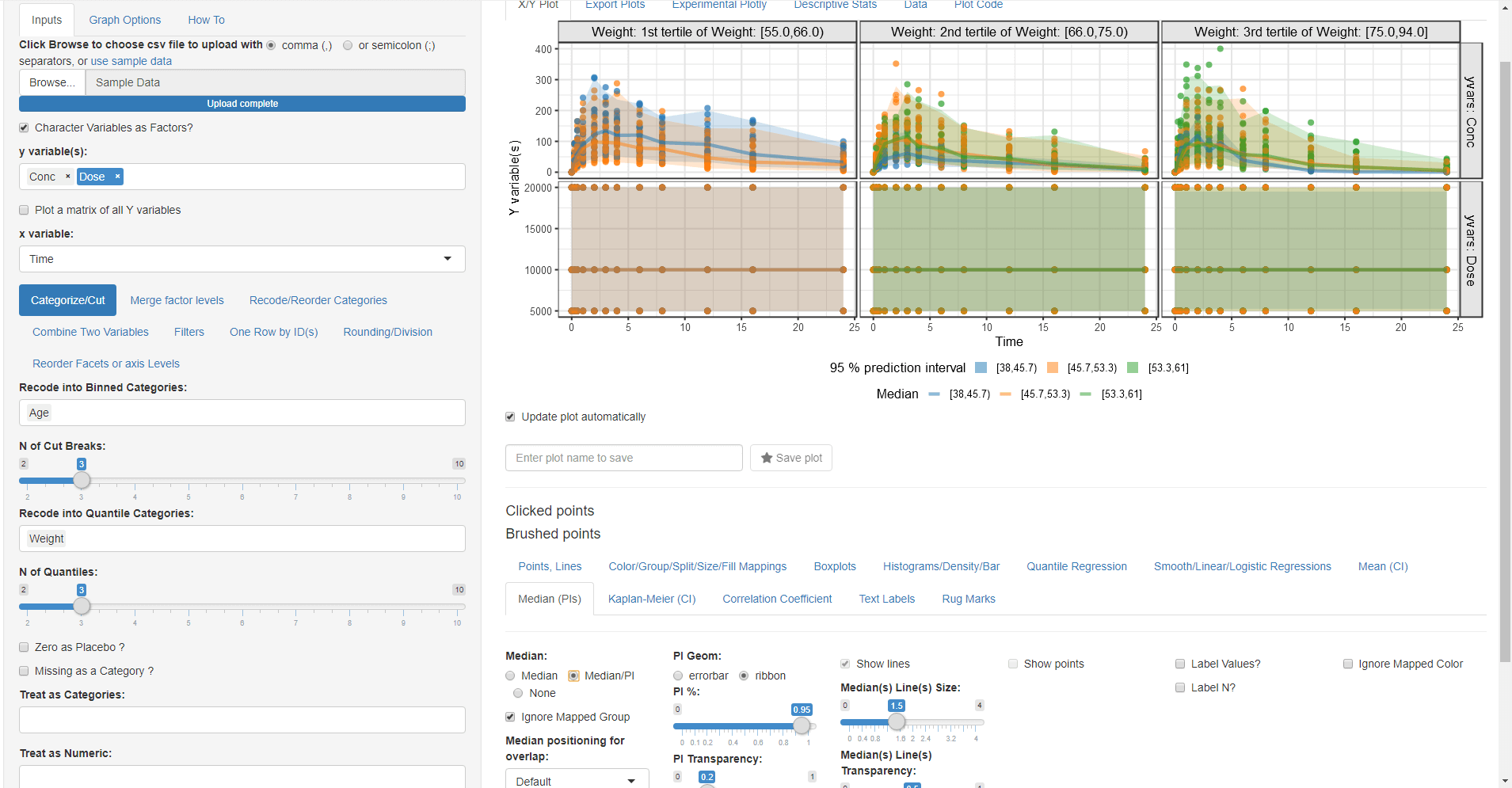Click the star Save plot button
This screenshot has width=1512, height=788.
[x=790, y=458]
